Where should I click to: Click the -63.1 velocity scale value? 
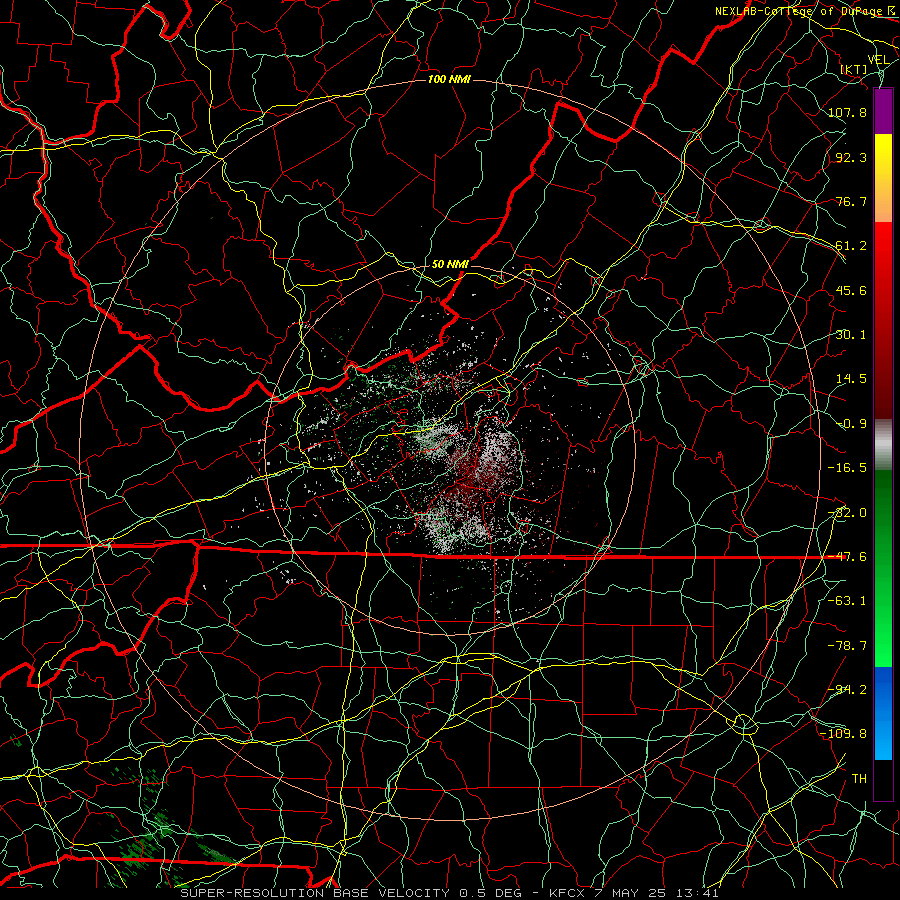[x=847, y=601]
